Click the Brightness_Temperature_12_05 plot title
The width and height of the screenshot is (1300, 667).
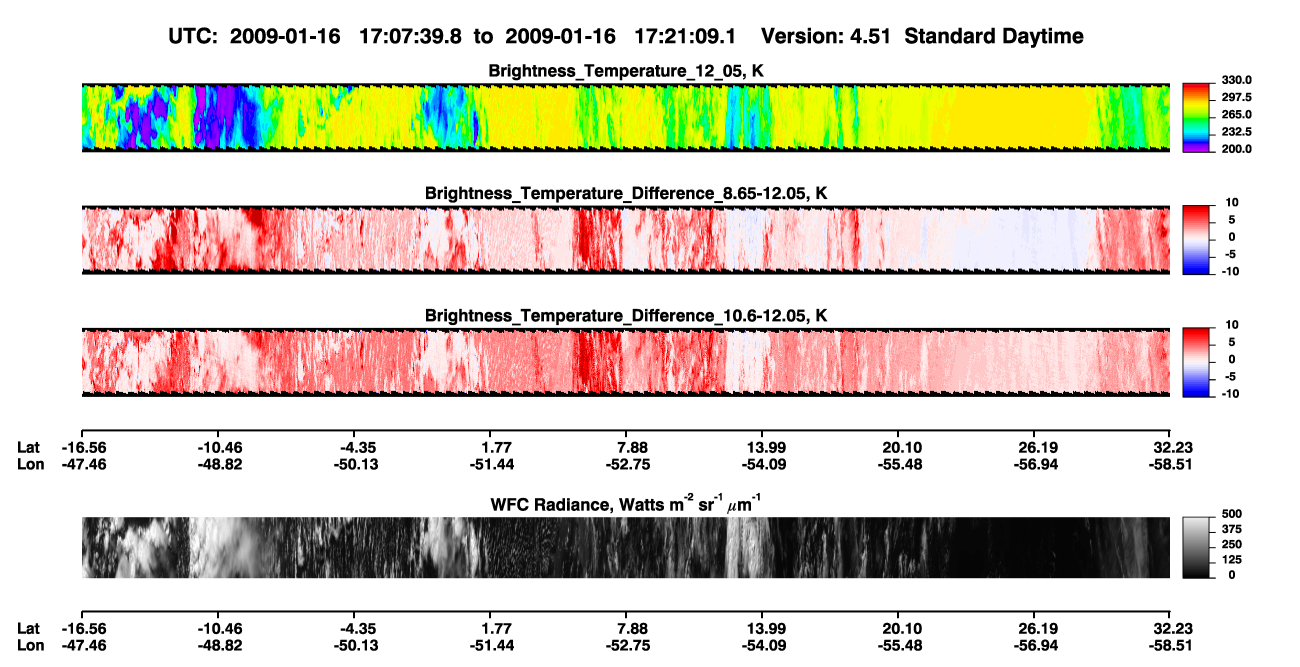[625, 71]
